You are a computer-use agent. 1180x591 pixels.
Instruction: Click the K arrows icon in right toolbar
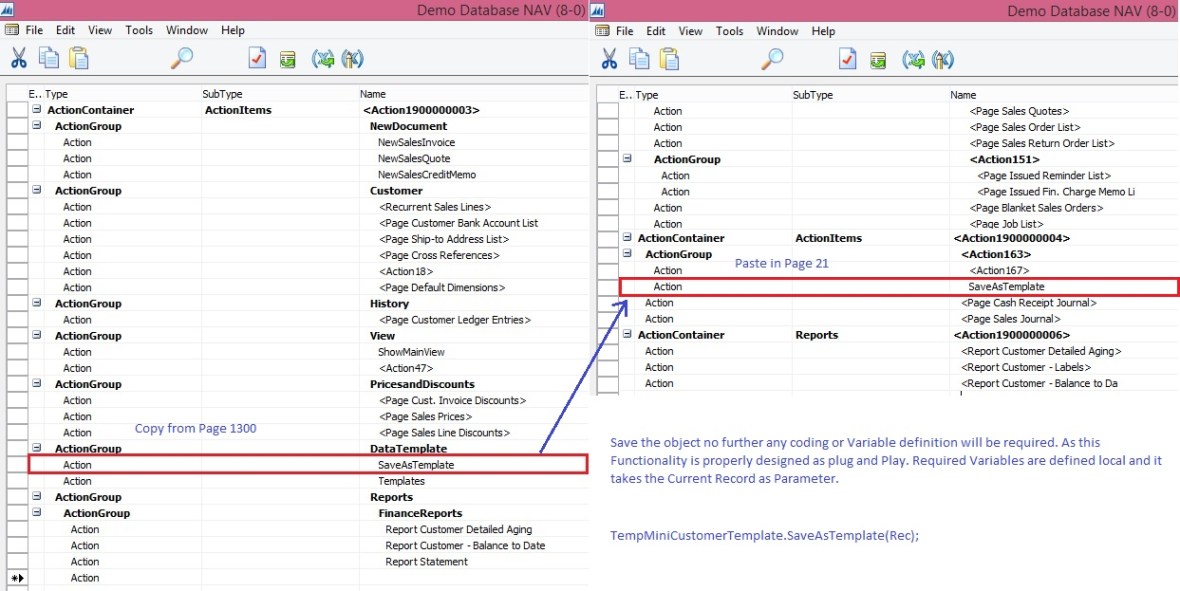(x=942, y=60)
